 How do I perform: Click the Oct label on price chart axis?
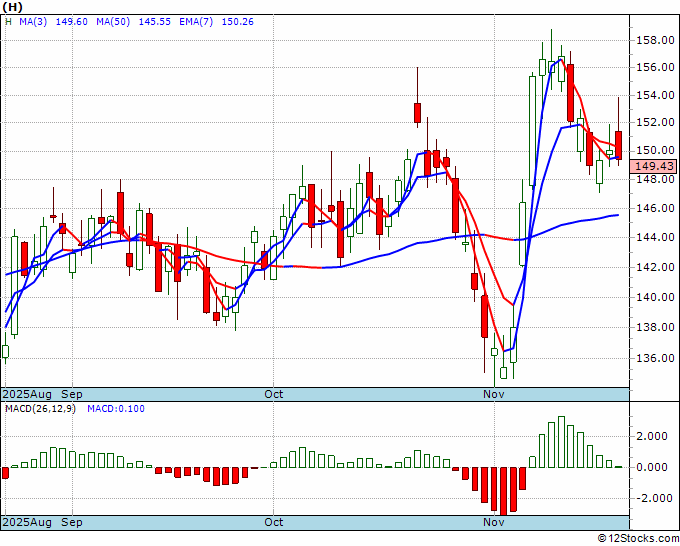click(x=274, y=394)
